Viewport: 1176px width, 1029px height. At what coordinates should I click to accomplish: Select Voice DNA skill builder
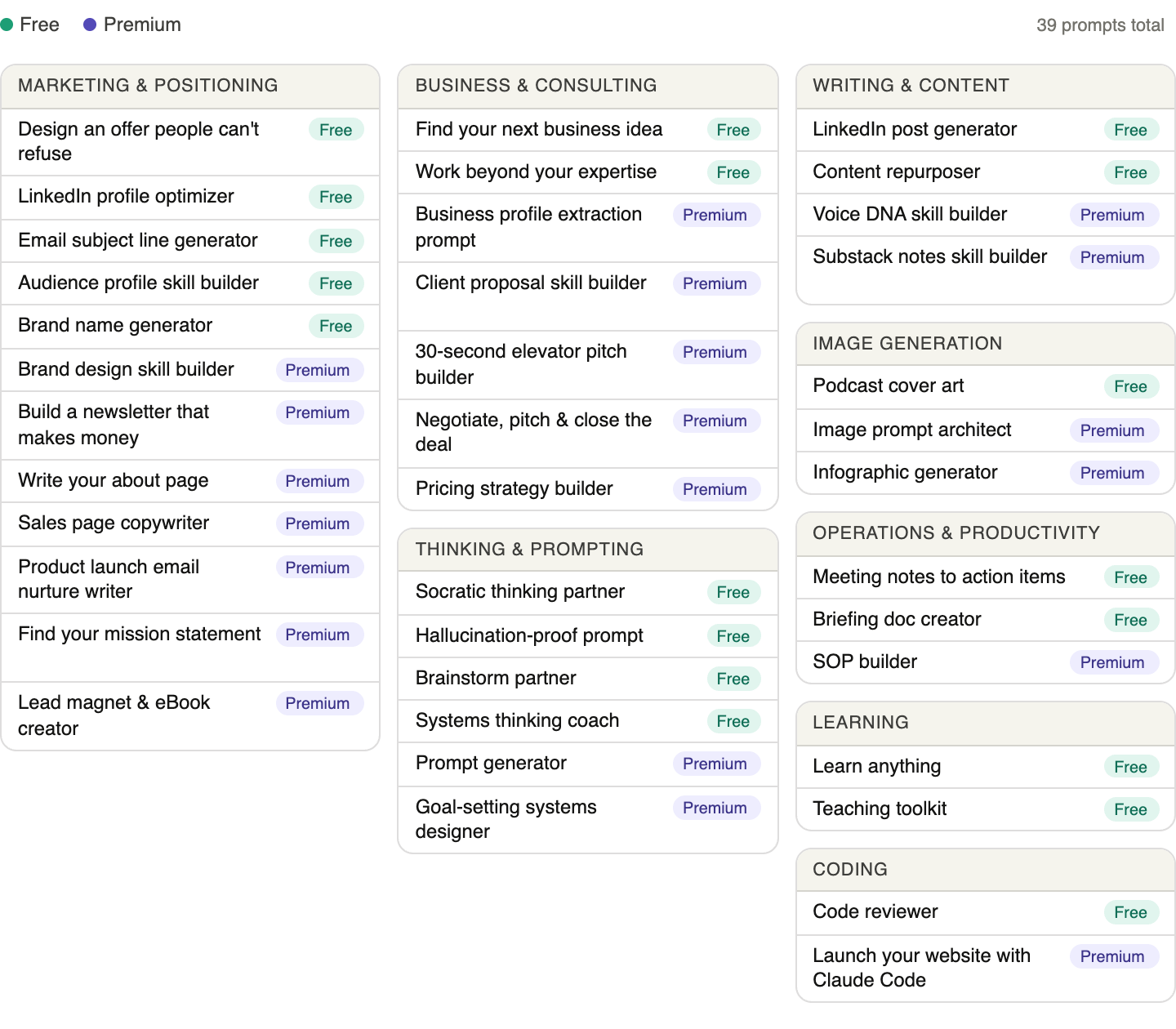tap(985, 214)
